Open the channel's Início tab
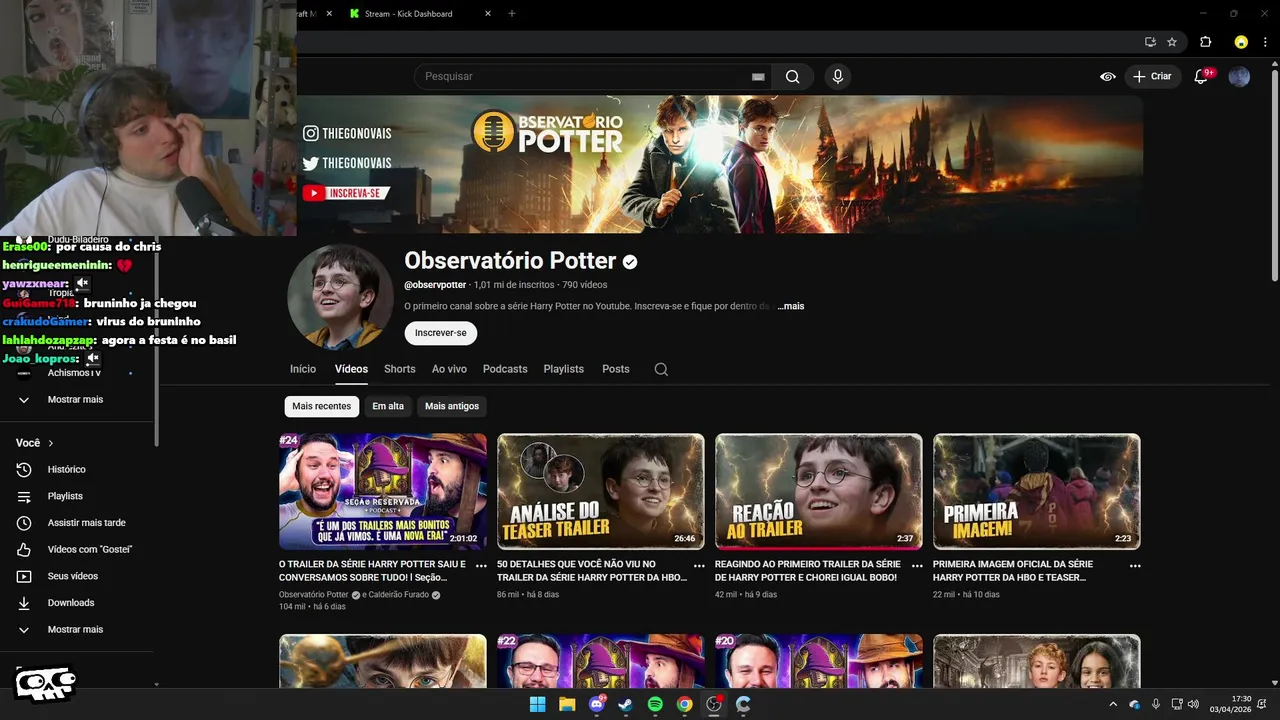This screenshot has height=720, width=1280. click(303, 369)
